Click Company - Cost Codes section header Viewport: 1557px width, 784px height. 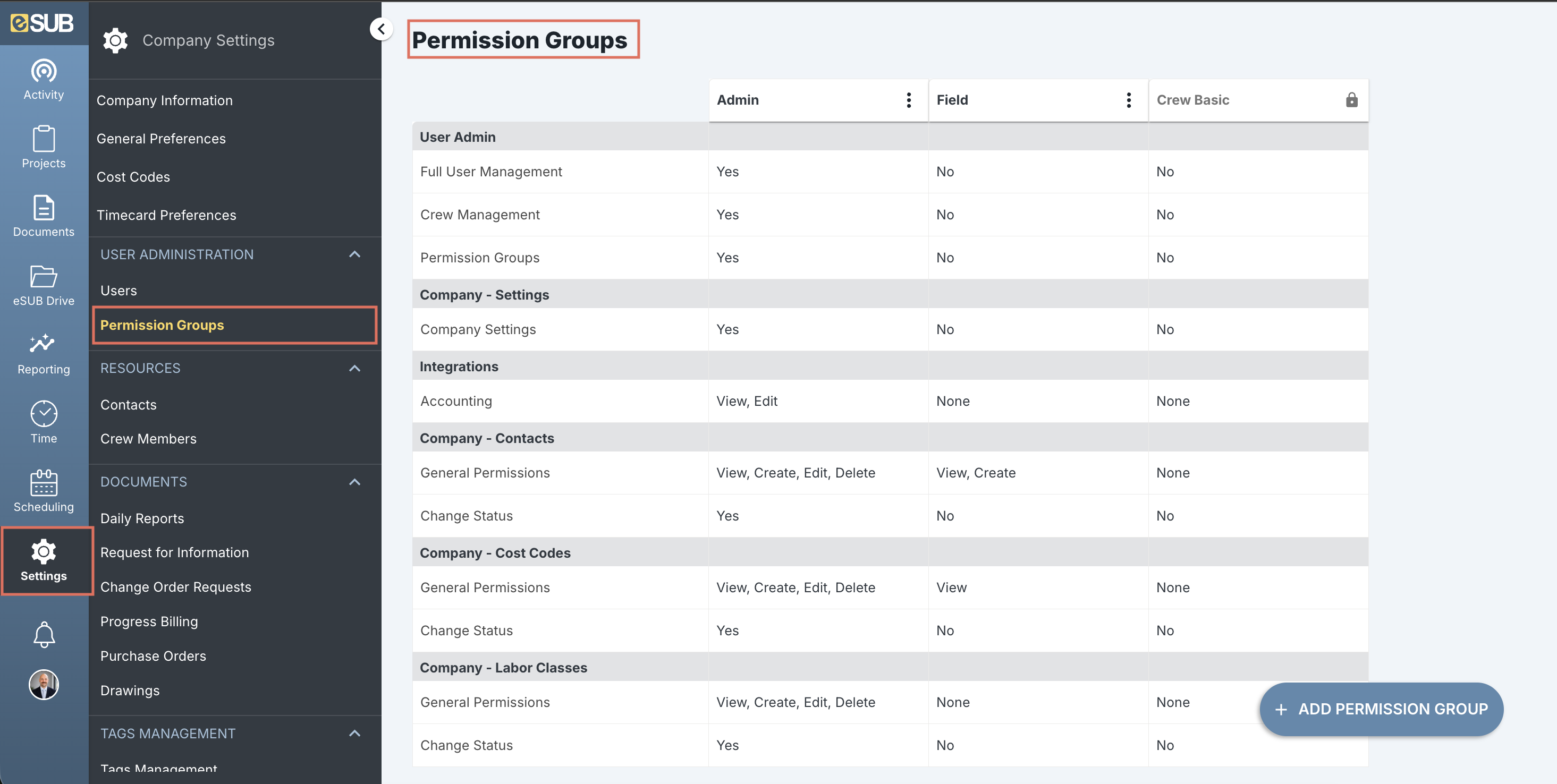[494, 552]
